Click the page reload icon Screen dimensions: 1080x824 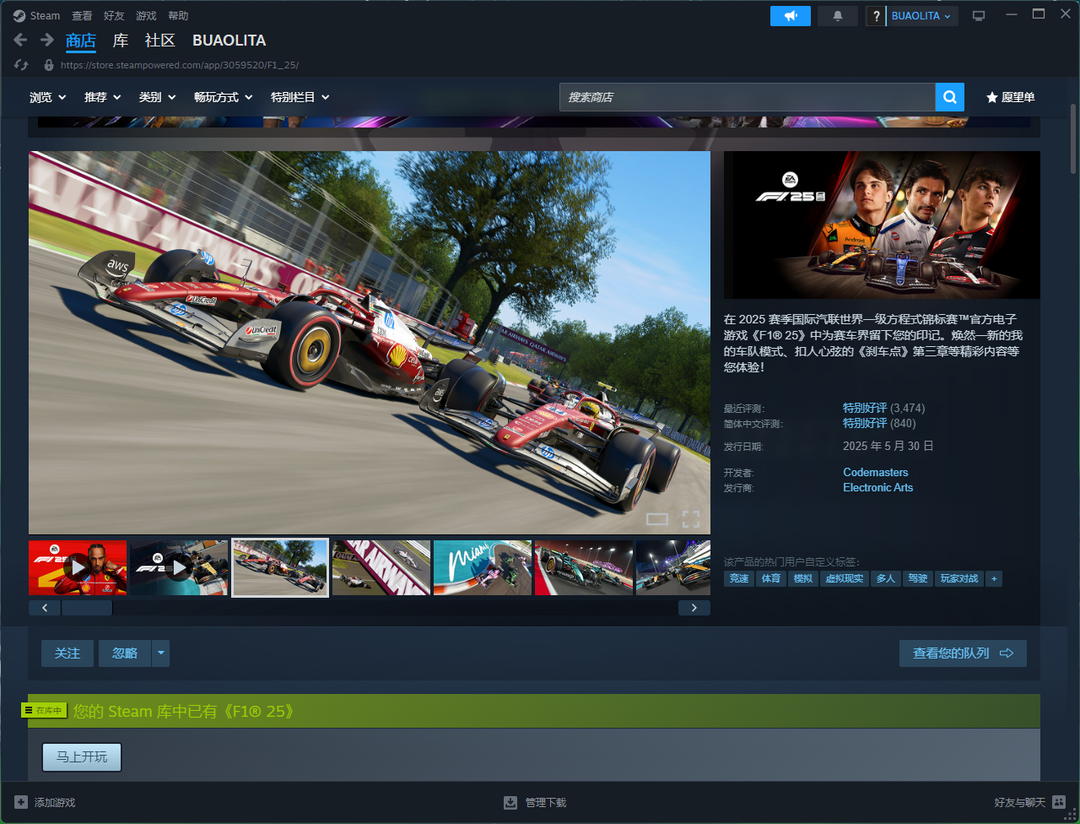pyautogui.click(x=21, y=65)
